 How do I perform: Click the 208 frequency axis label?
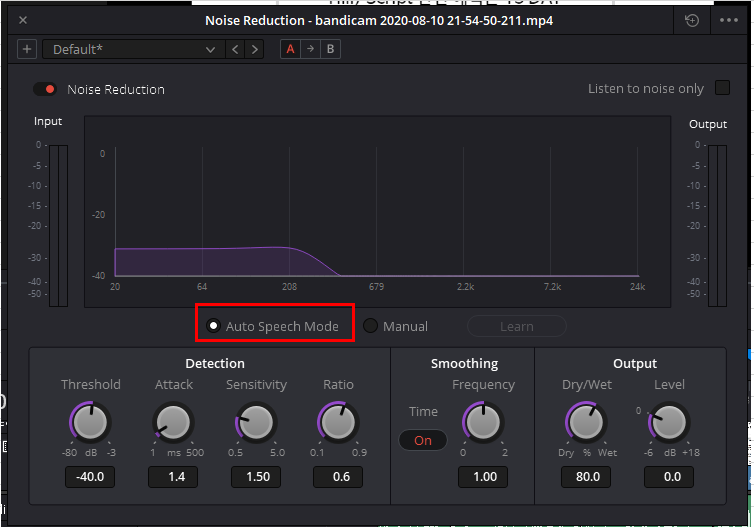(289, 287)
